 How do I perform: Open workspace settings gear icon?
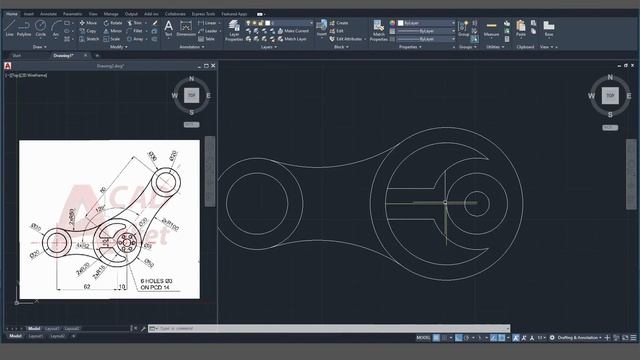click(x=552, y=338)
